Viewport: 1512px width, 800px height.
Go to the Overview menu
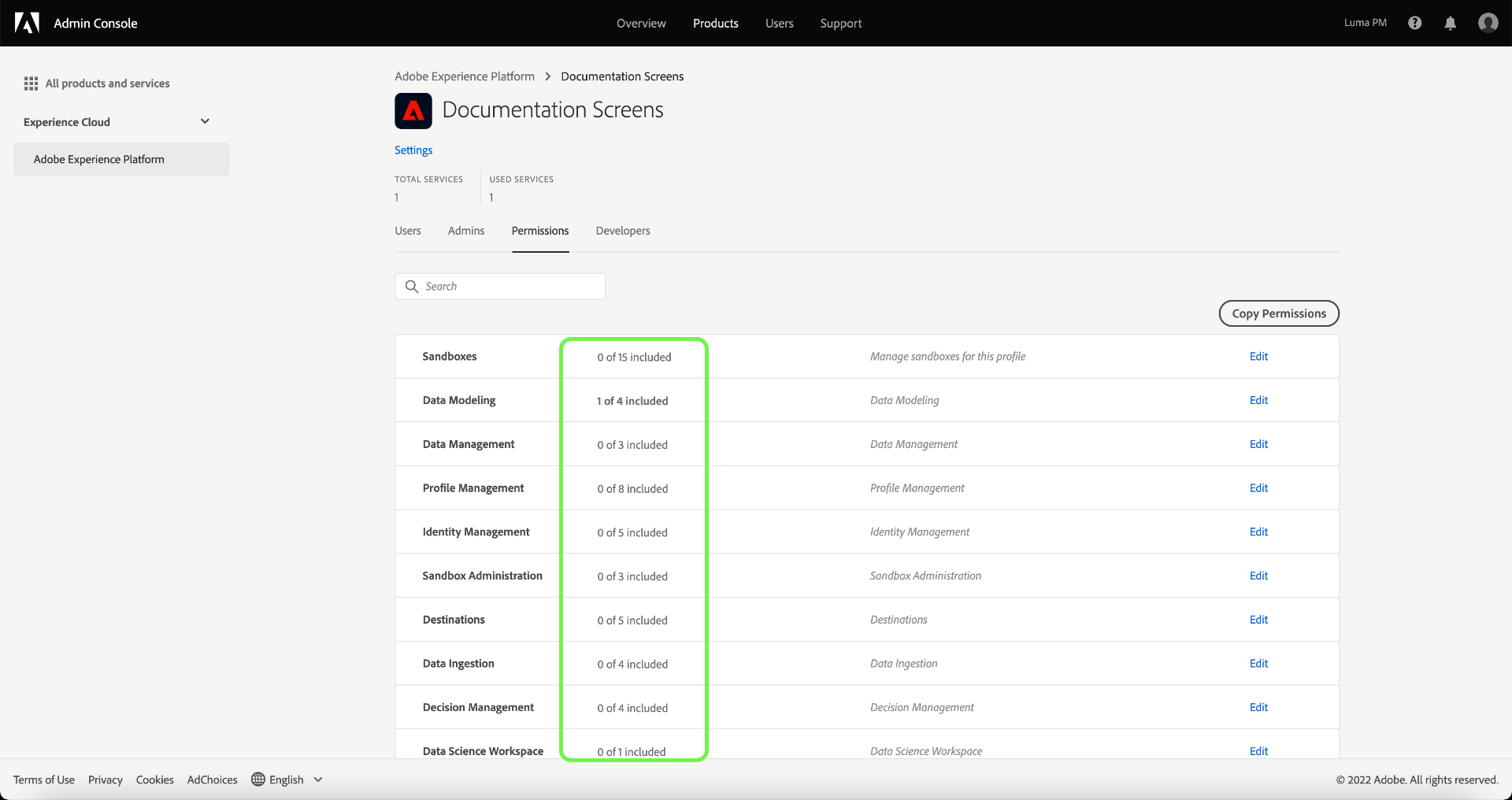click(x=641, y=24)
